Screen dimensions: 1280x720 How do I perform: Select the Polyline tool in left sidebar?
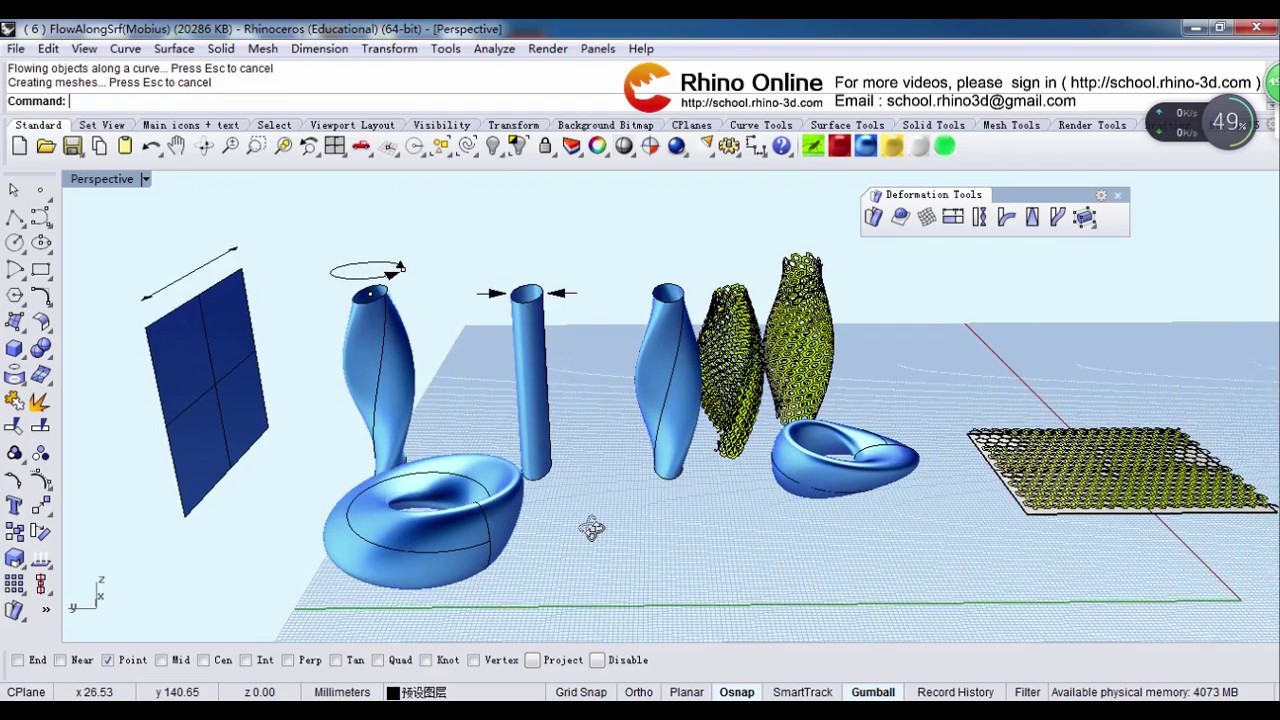(15, 216)
